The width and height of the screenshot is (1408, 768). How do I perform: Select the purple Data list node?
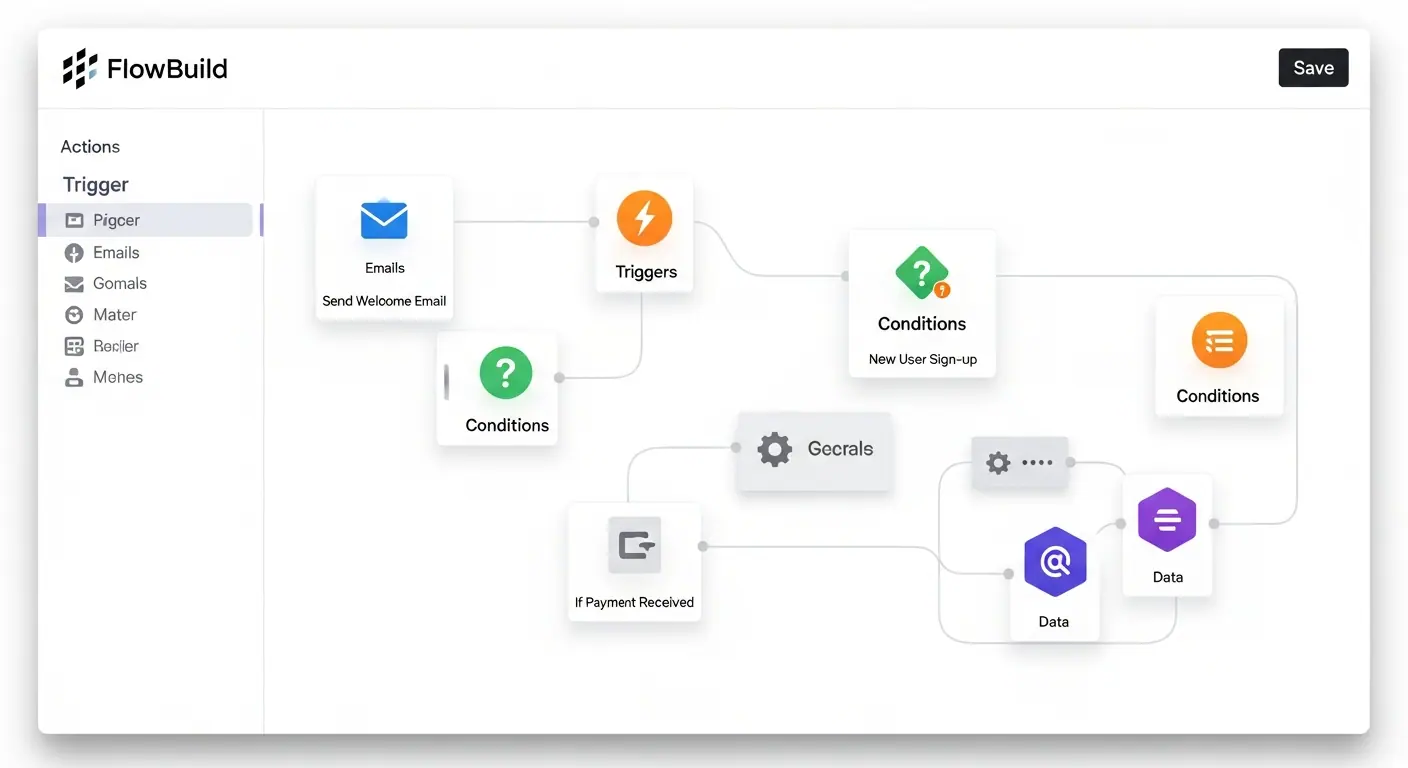click(x=1167, y=520)
